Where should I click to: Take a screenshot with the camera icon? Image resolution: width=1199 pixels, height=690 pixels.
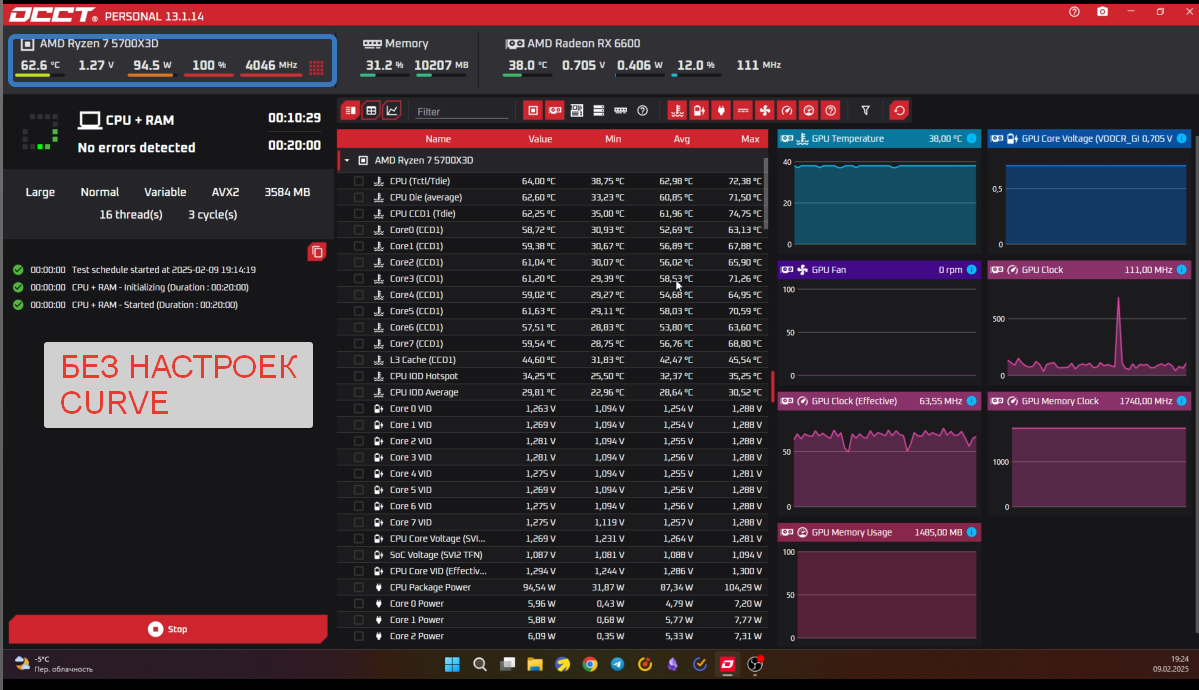click(1103, 11)
